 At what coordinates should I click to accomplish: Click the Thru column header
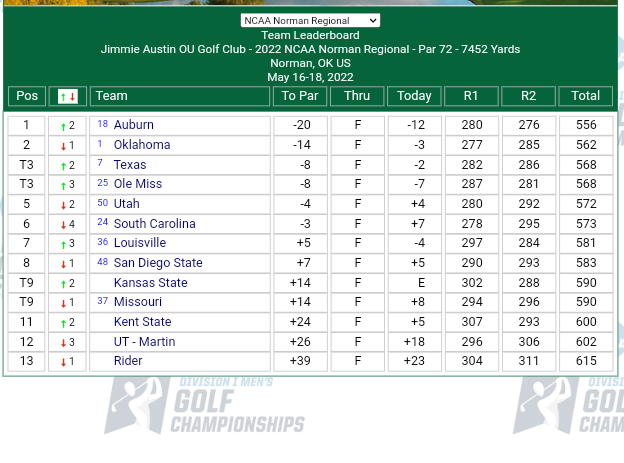point(357,96)
